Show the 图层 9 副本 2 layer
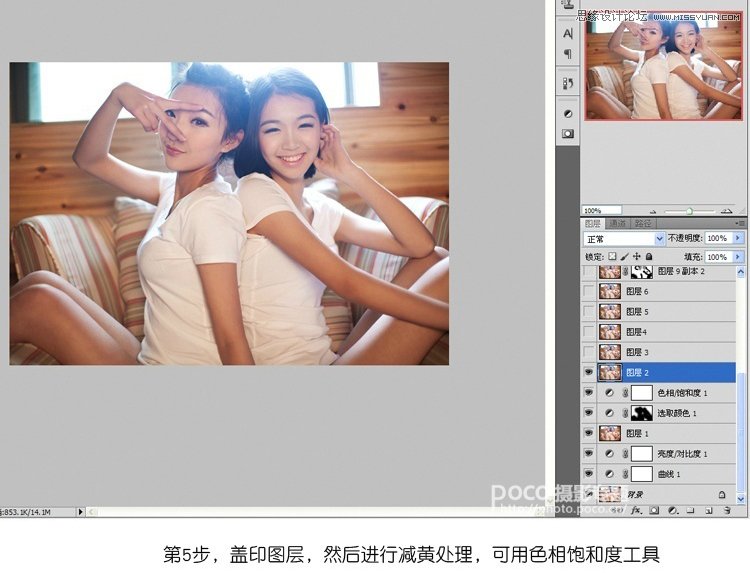750x587 pixels. click(x=589, y=271)
